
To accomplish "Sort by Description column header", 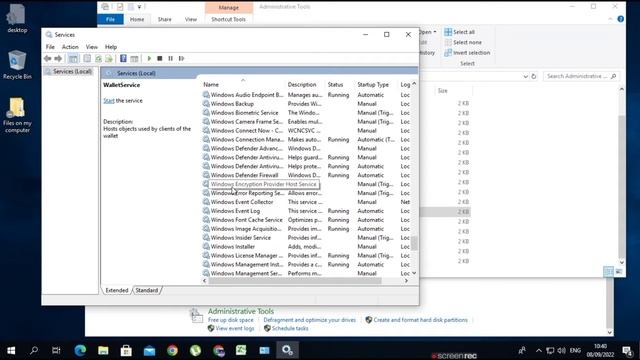I will [302, 84].
